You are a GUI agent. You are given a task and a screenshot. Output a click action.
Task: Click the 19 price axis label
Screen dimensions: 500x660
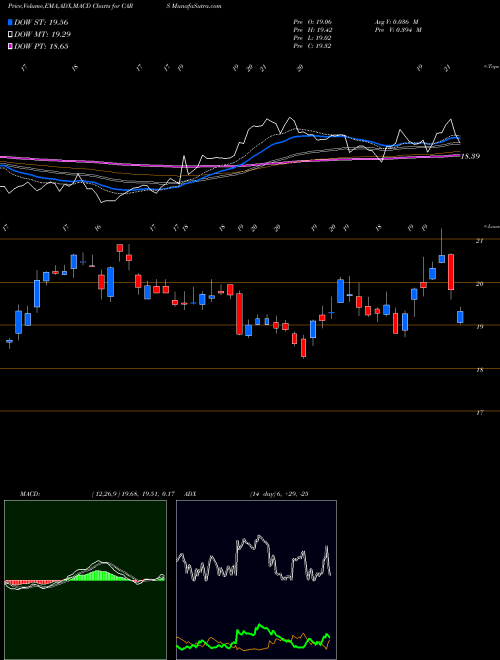pos(479,327)
